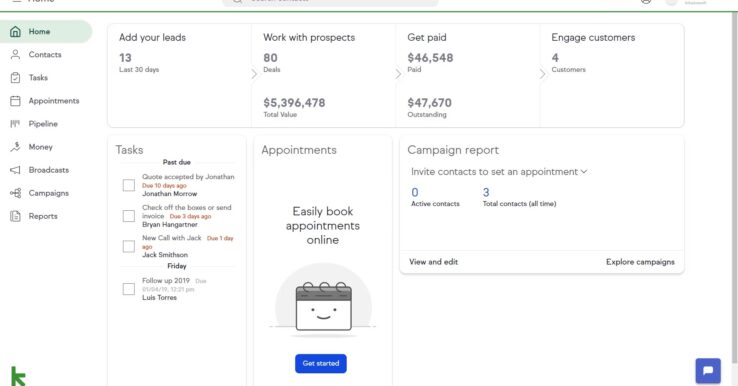
Task: Click chevron after Add your leads
Action: point(254,74)
